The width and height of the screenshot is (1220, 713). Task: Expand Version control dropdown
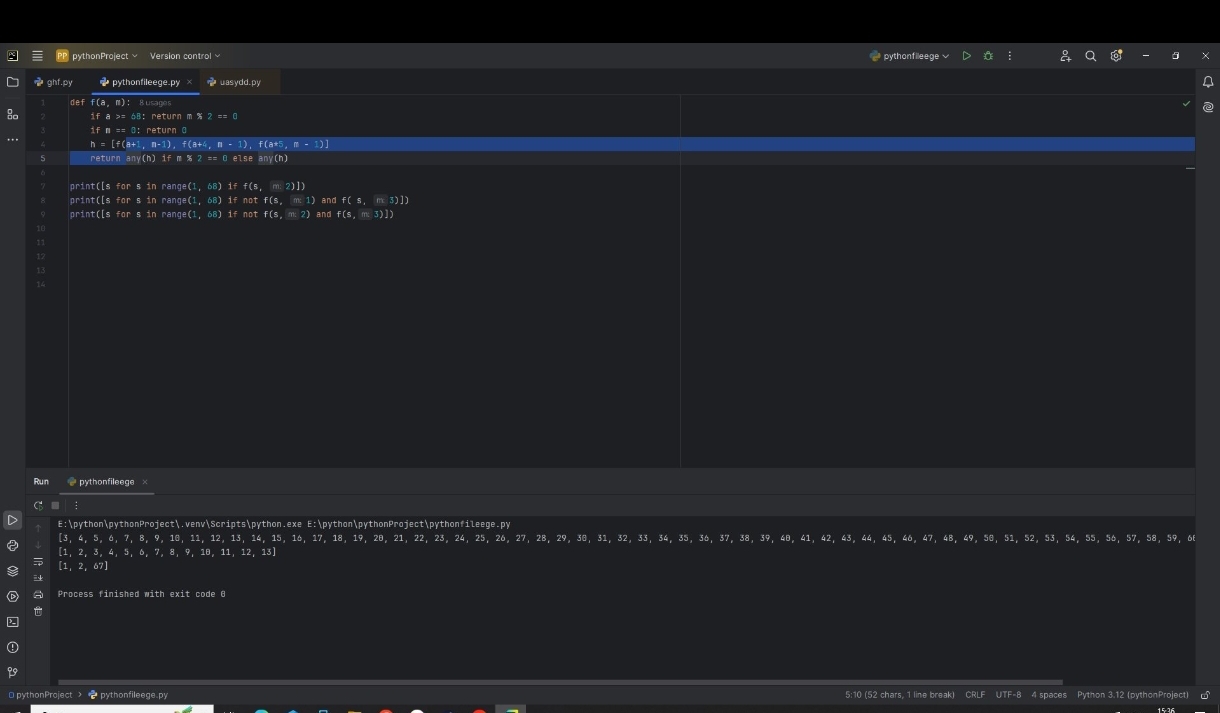tap(185, 56)
